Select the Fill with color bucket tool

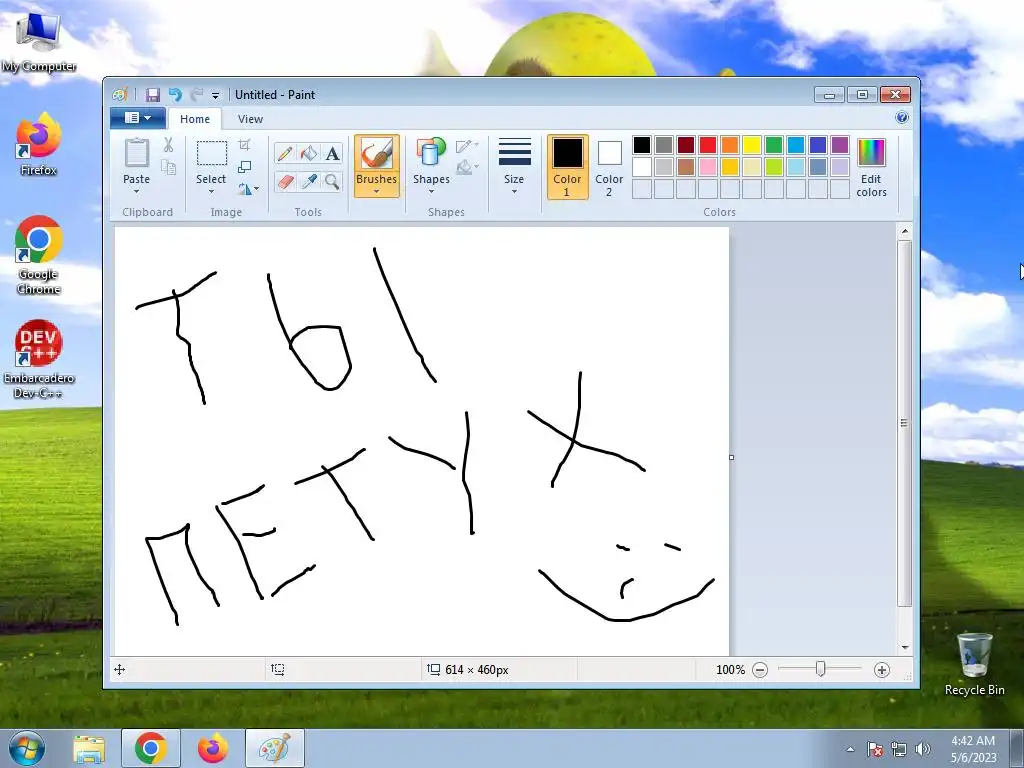308,153
